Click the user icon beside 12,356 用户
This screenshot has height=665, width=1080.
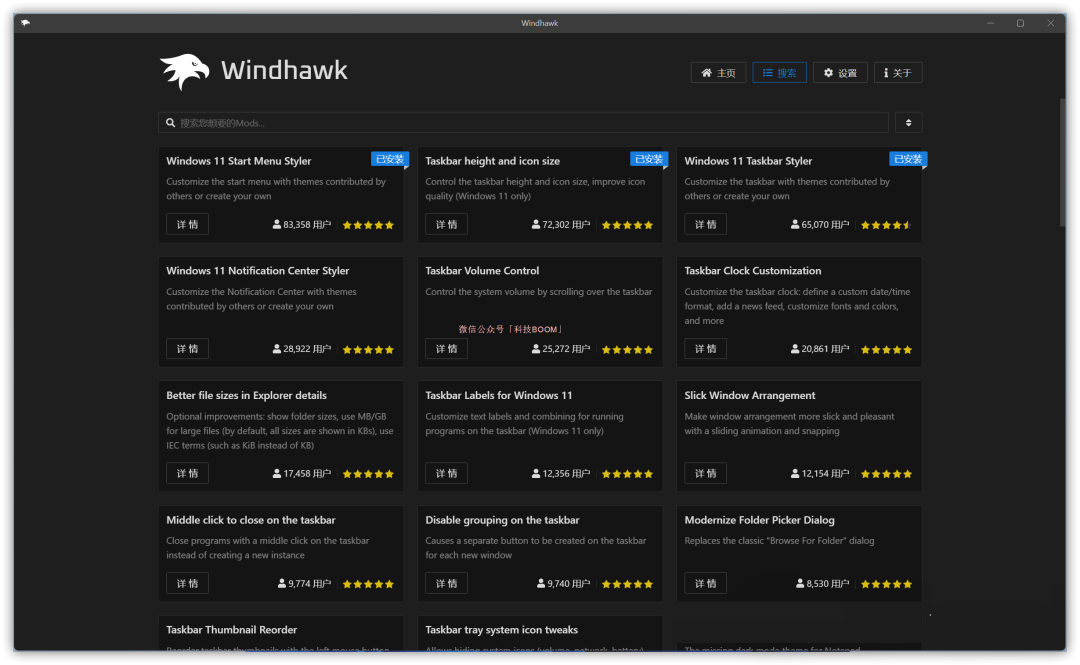point(535,473)
